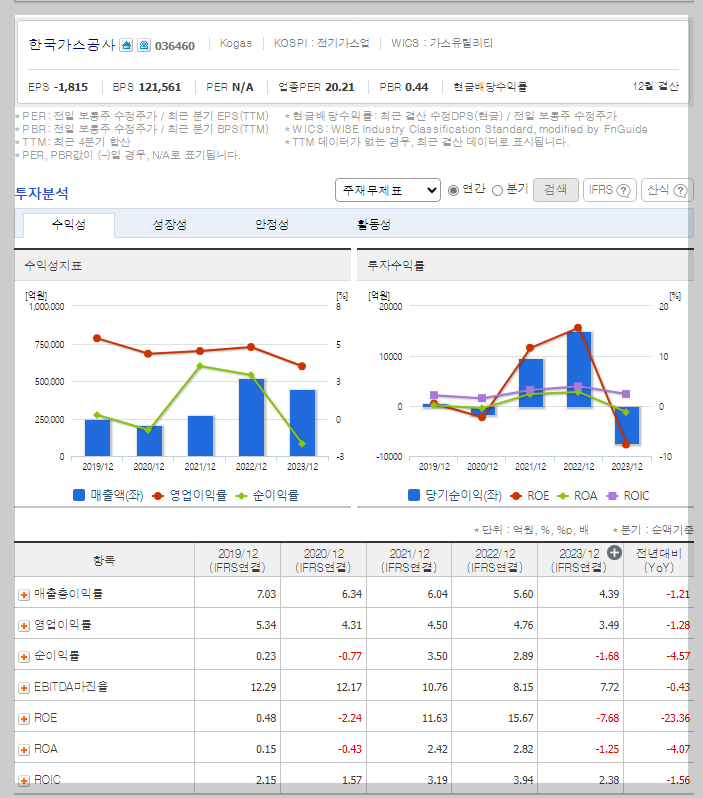Screen dimensions: 703x798
Task: Click the 한국가스공사 company name
Action: [72, 45]
